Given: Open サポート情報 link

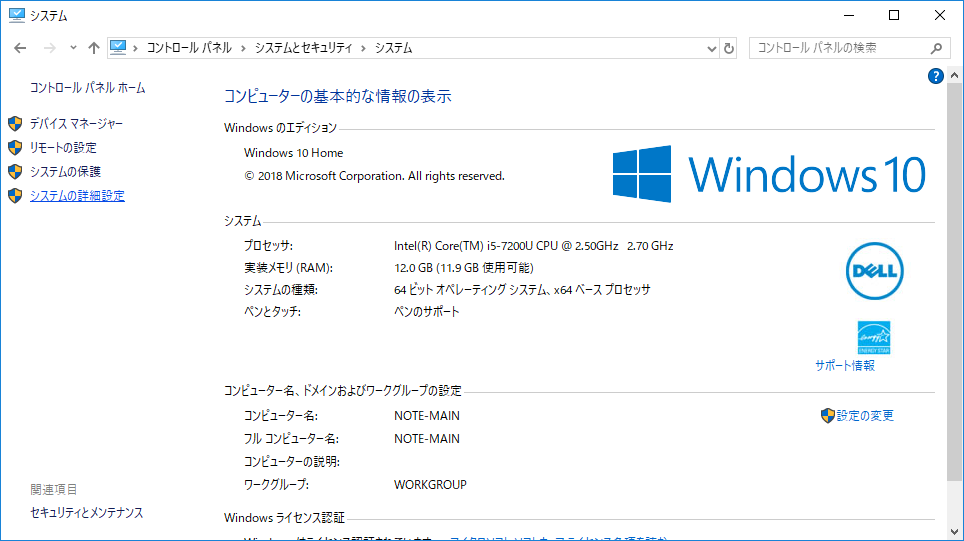Looking at the screenshot, I should (x=845, y=366).
